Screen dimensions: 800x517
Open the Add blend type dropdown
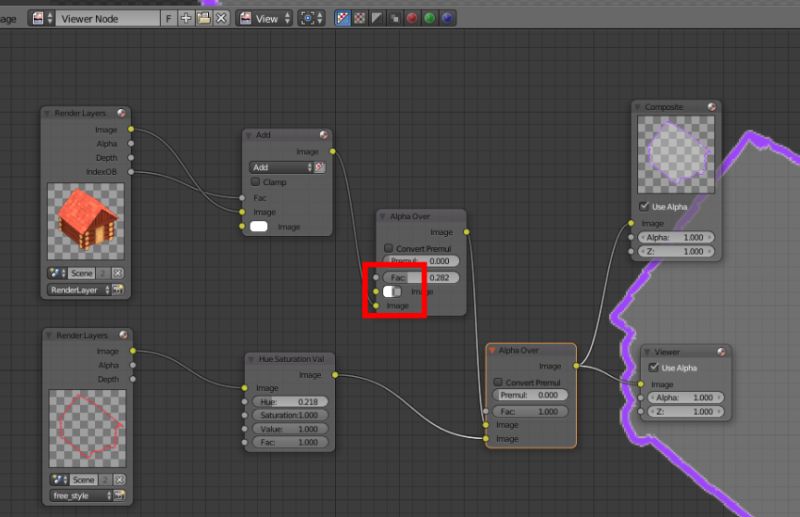coord(281,167)
